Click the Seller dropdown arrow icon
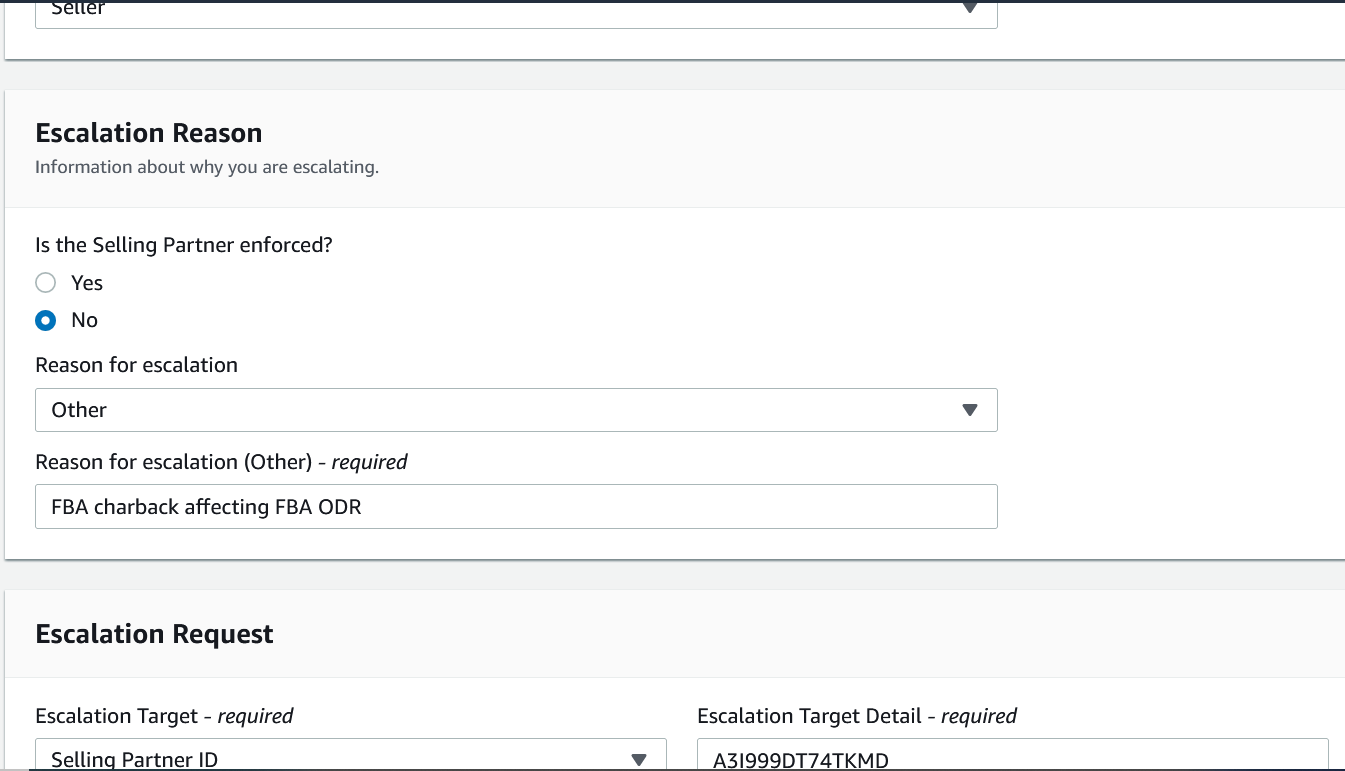1345x771 pixels. [x=968, y=8]
